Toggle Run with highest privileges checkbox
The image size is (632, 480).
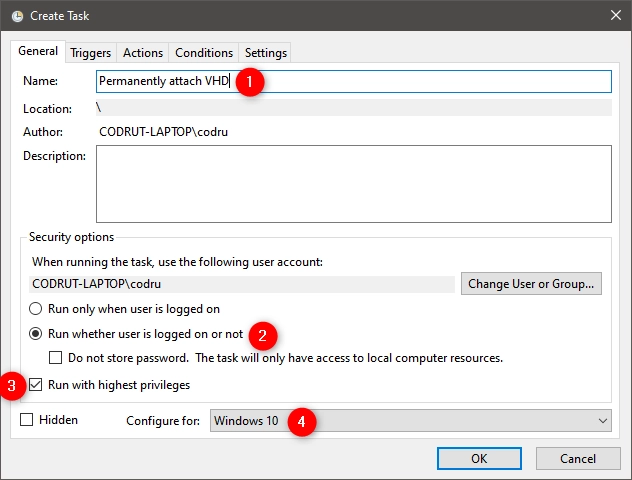point(35,385)
